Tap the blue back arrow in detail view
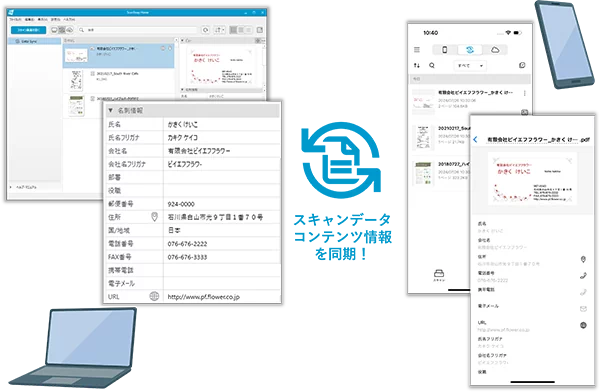The height and width of the screenshot is (392, 600). point(475,140)
